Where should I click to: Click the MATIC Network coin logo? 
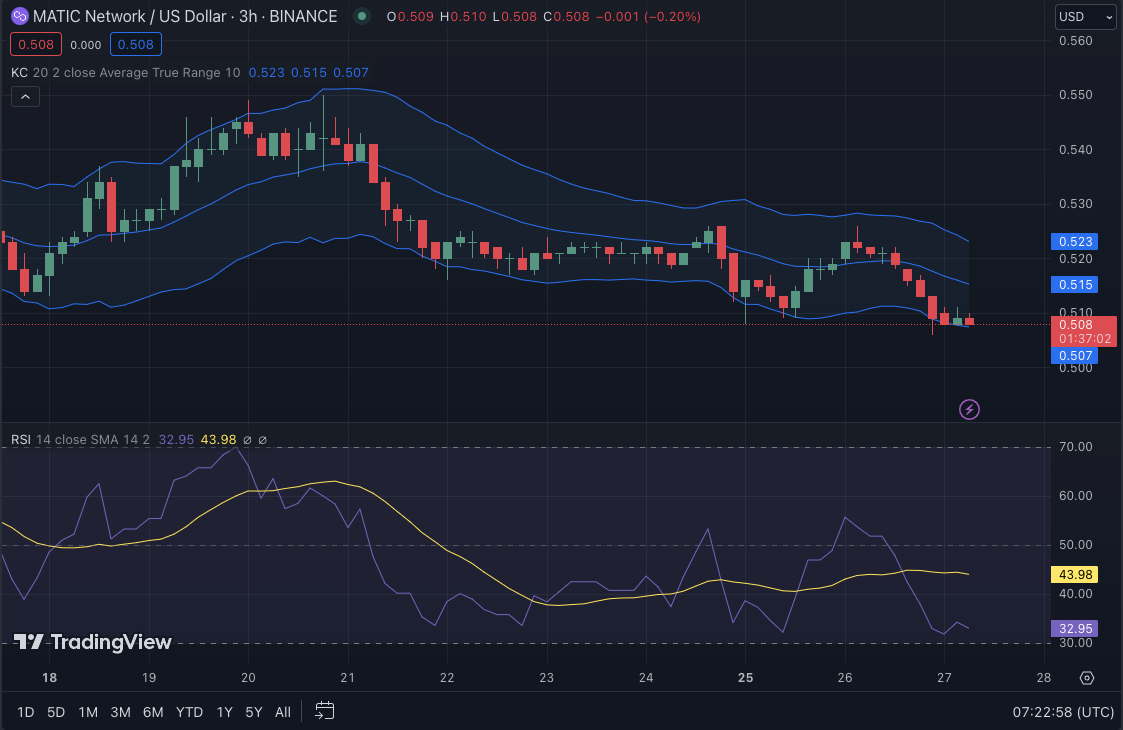(19, 16)
